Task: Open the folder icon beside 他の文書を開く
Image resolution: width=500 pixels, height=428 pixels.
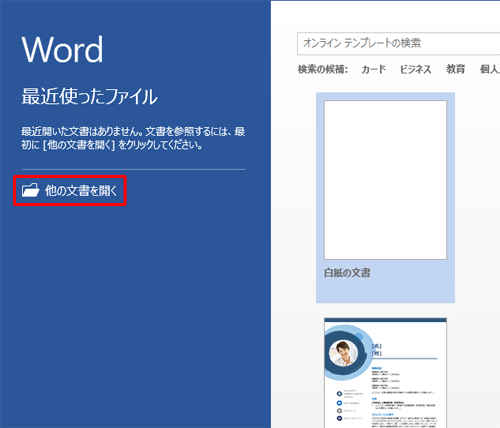Action: click(x=30, y=190)
